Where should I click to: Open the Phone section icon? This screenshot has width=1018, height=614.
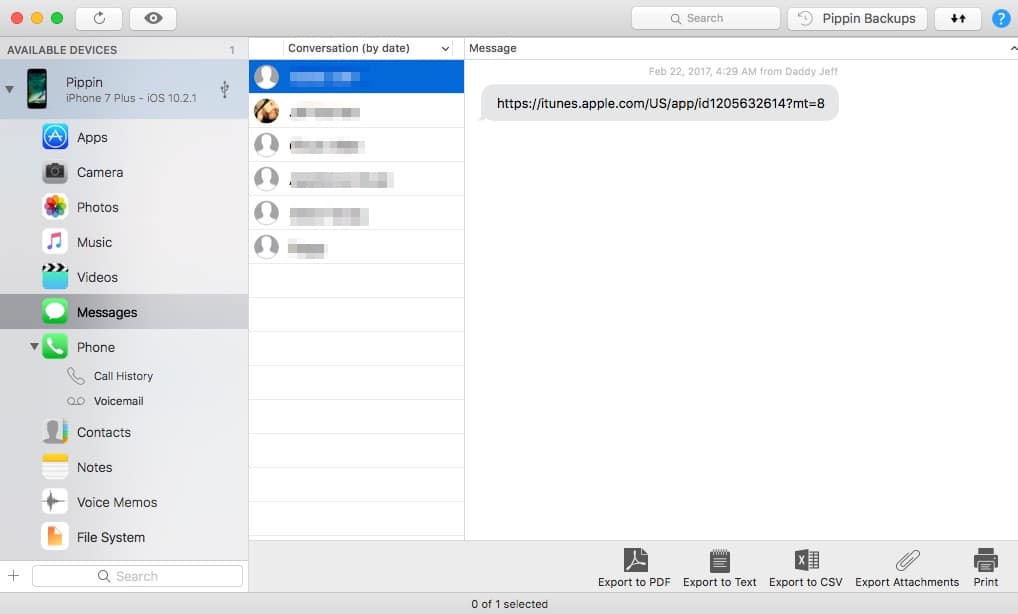[x=55, y=347]
